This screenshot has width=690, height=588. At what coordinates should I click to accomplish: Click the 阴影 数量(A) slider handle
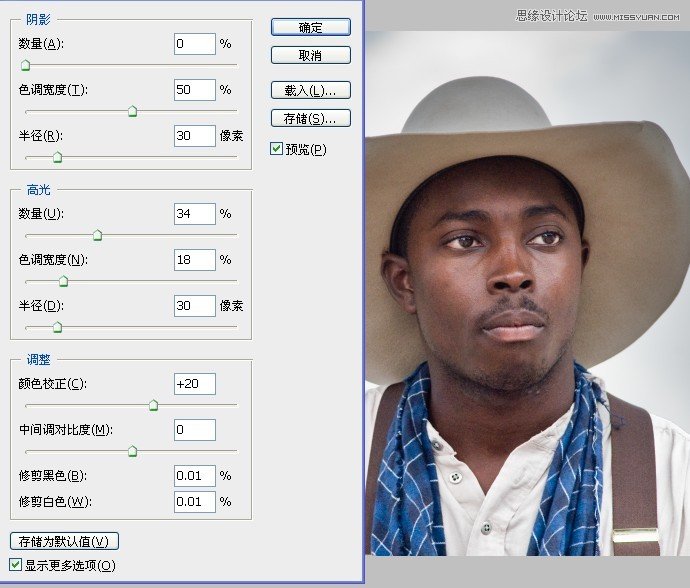[26, 66]
